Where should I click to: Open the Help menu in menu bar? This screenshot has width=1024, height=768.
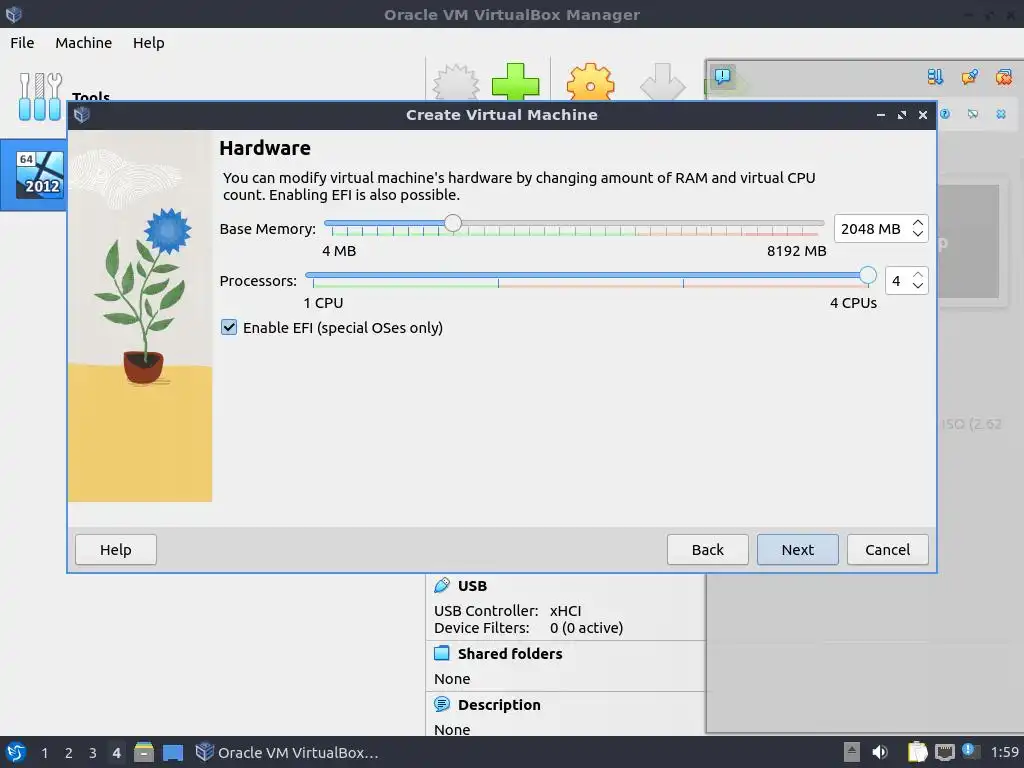[149, 42]
